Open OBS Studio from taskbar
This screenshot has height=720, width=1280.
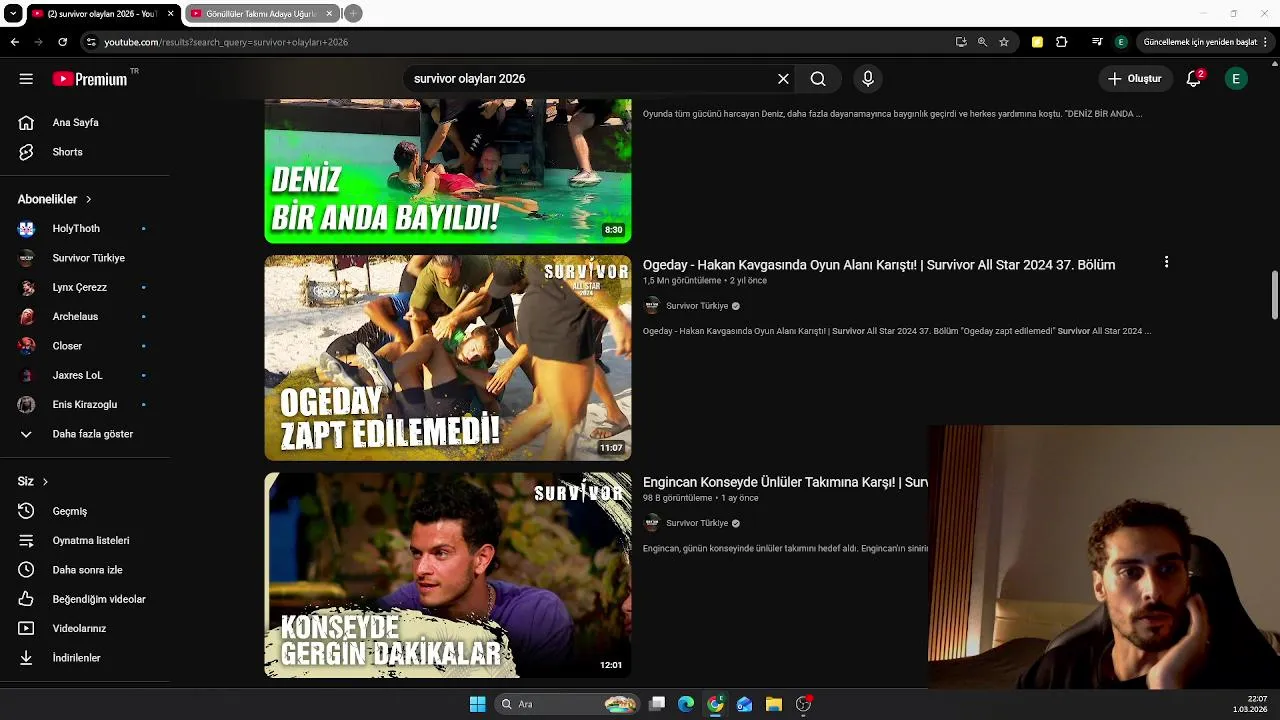click(803, 704)
